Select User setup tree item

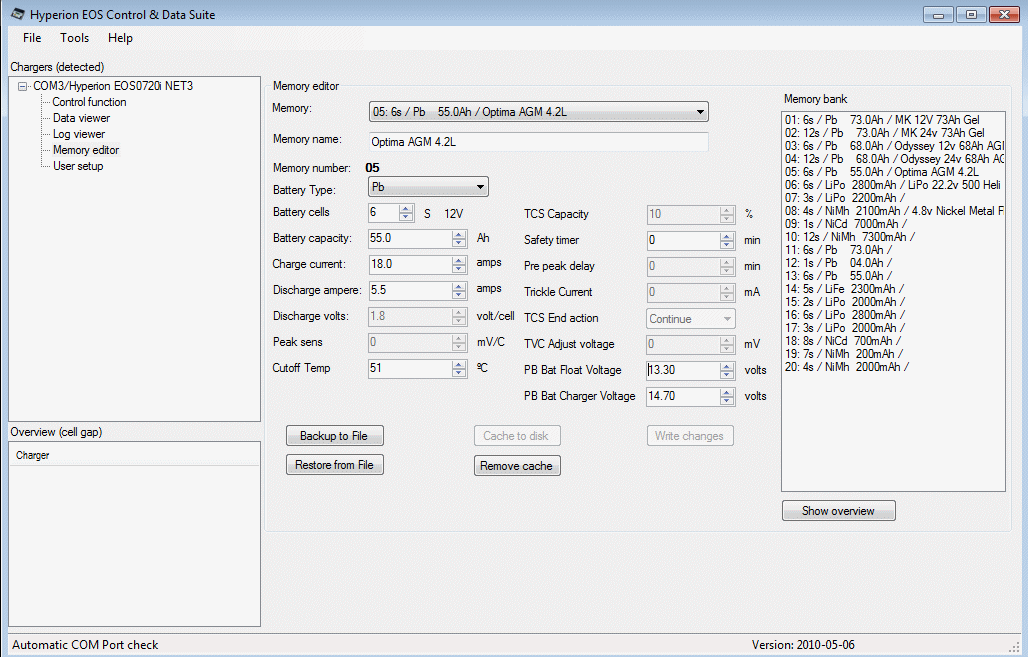click(78, 166)
